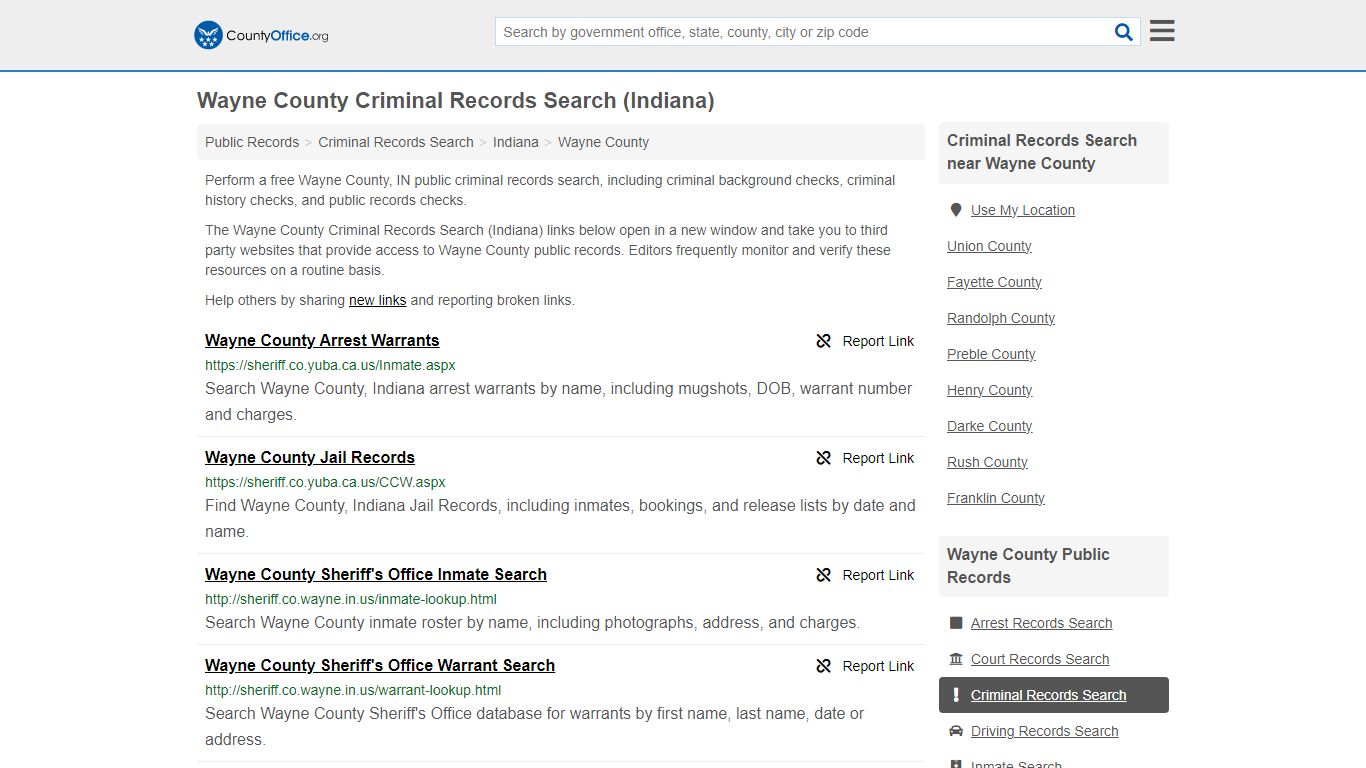This screenshot has width=1366, height=768.
Task: Go to the Indiana breadcrumb
Action: click(516, 142)
